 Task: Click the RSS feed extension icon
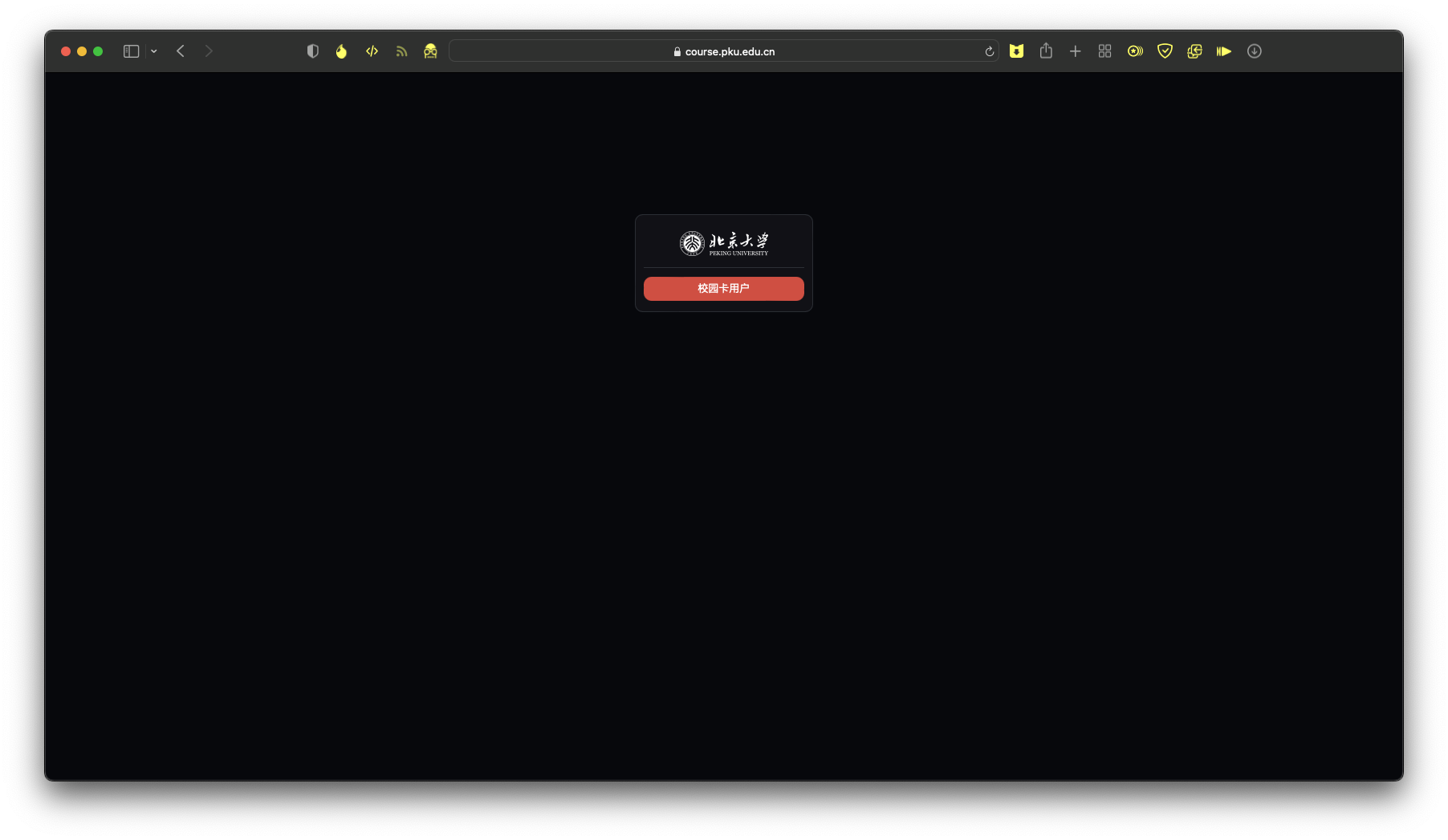click(401, 51)
